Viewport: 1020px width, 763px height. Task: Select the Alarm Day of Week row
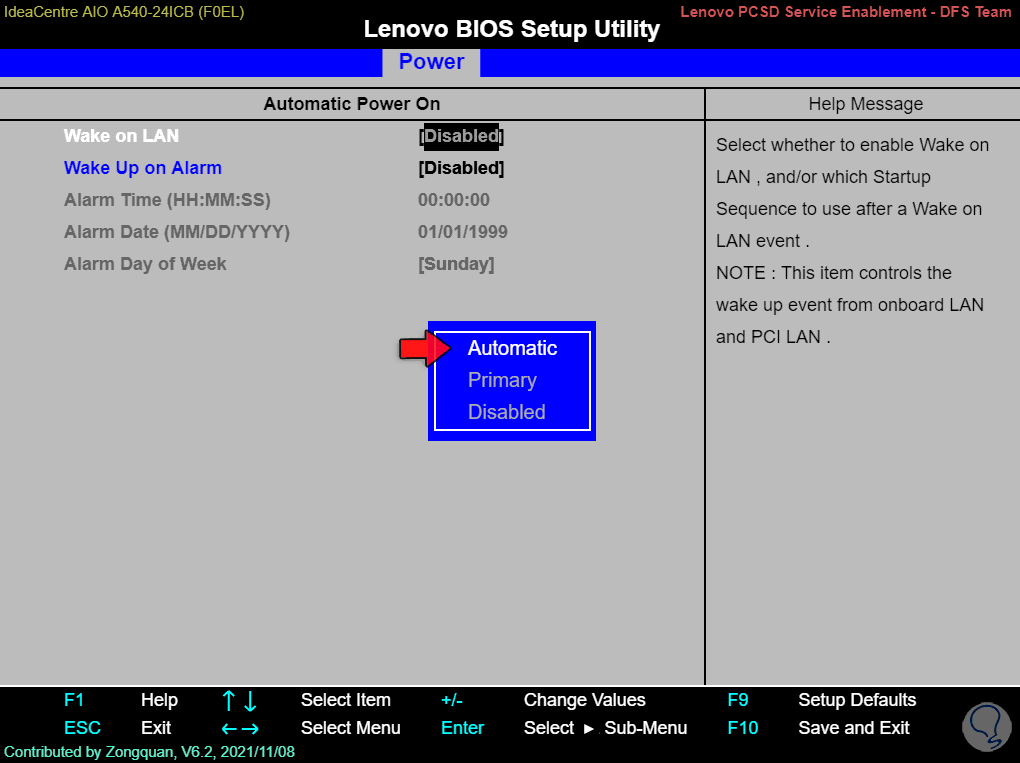coord(145,264)
